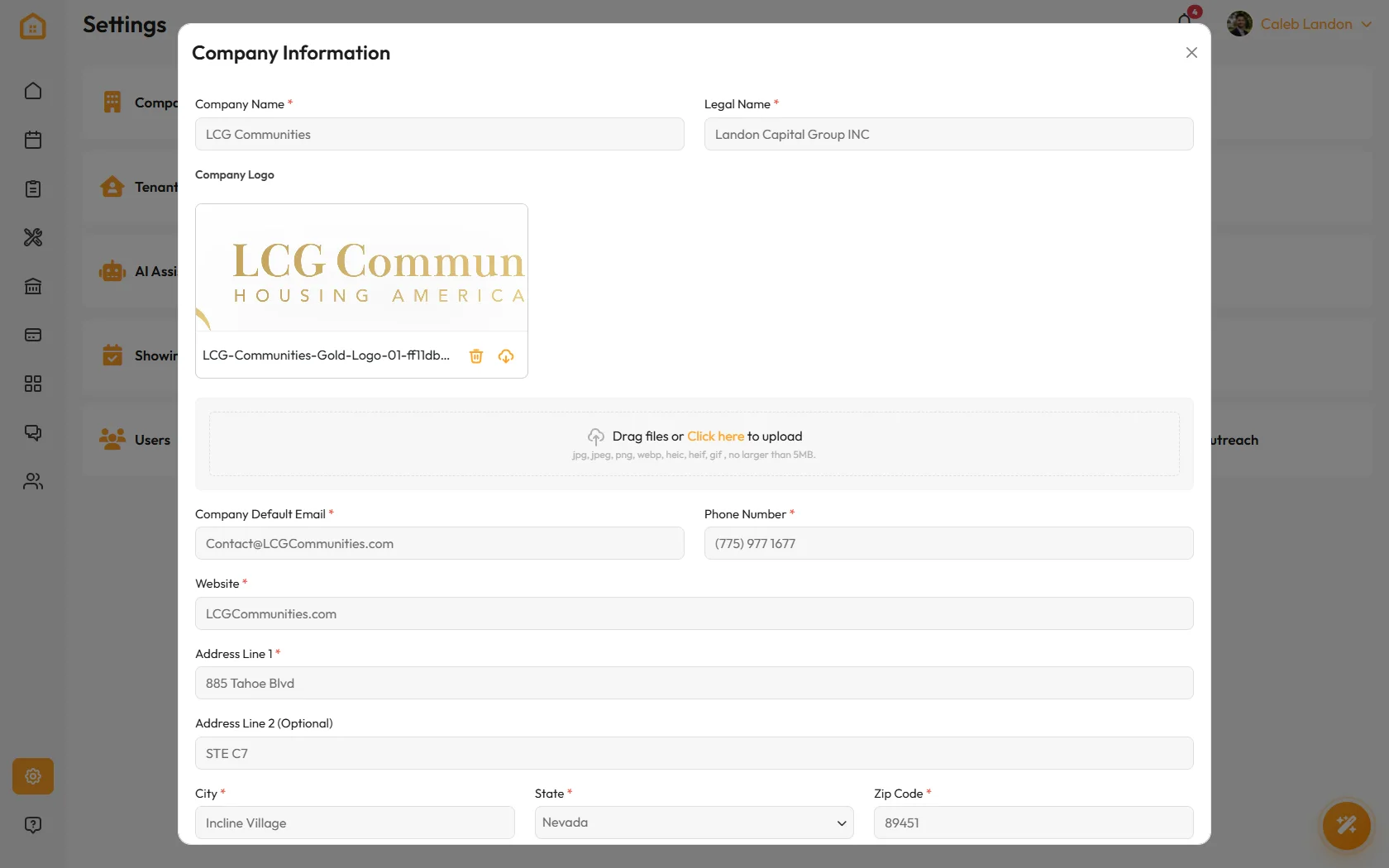Click the Users group icon behind dialog

(x=112, y=439)
